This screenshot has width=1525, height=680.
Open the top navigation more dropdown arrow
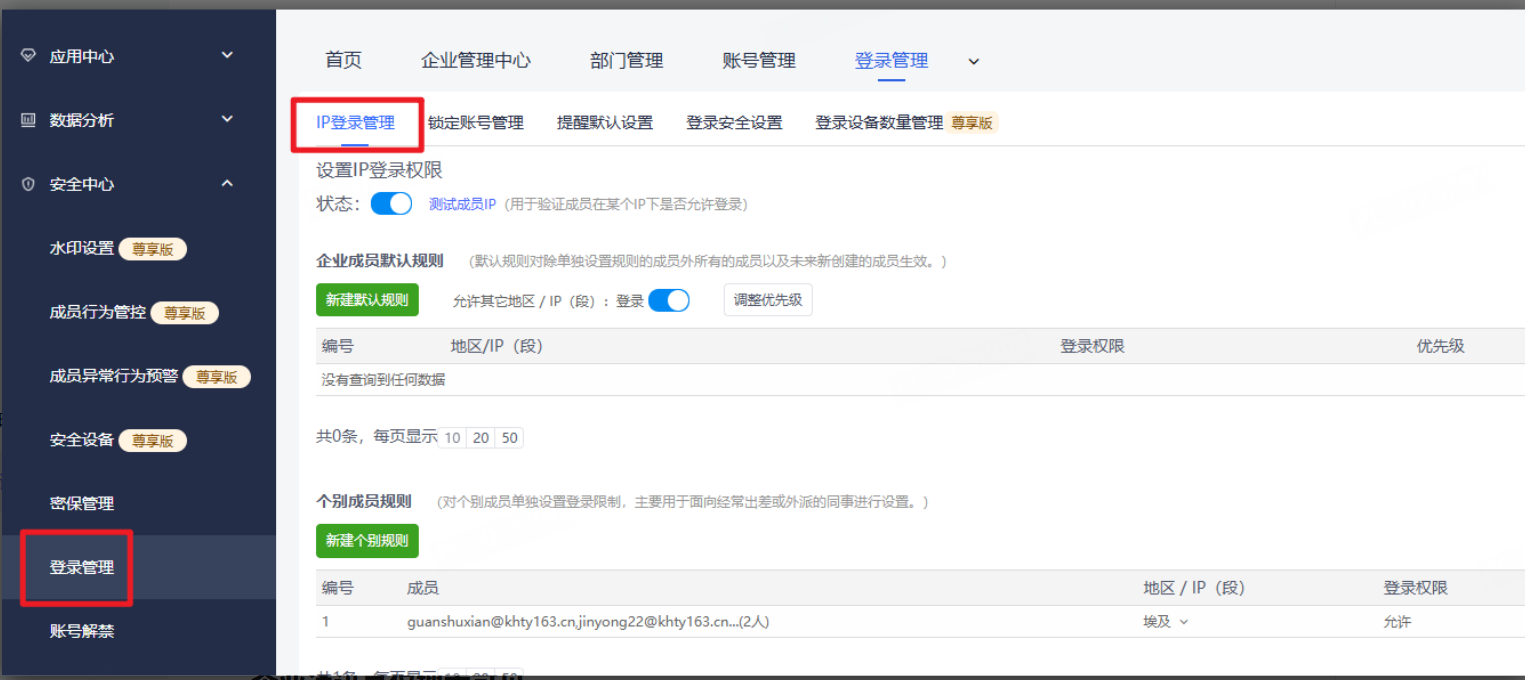pyautogui.click(x=974, y=62)
